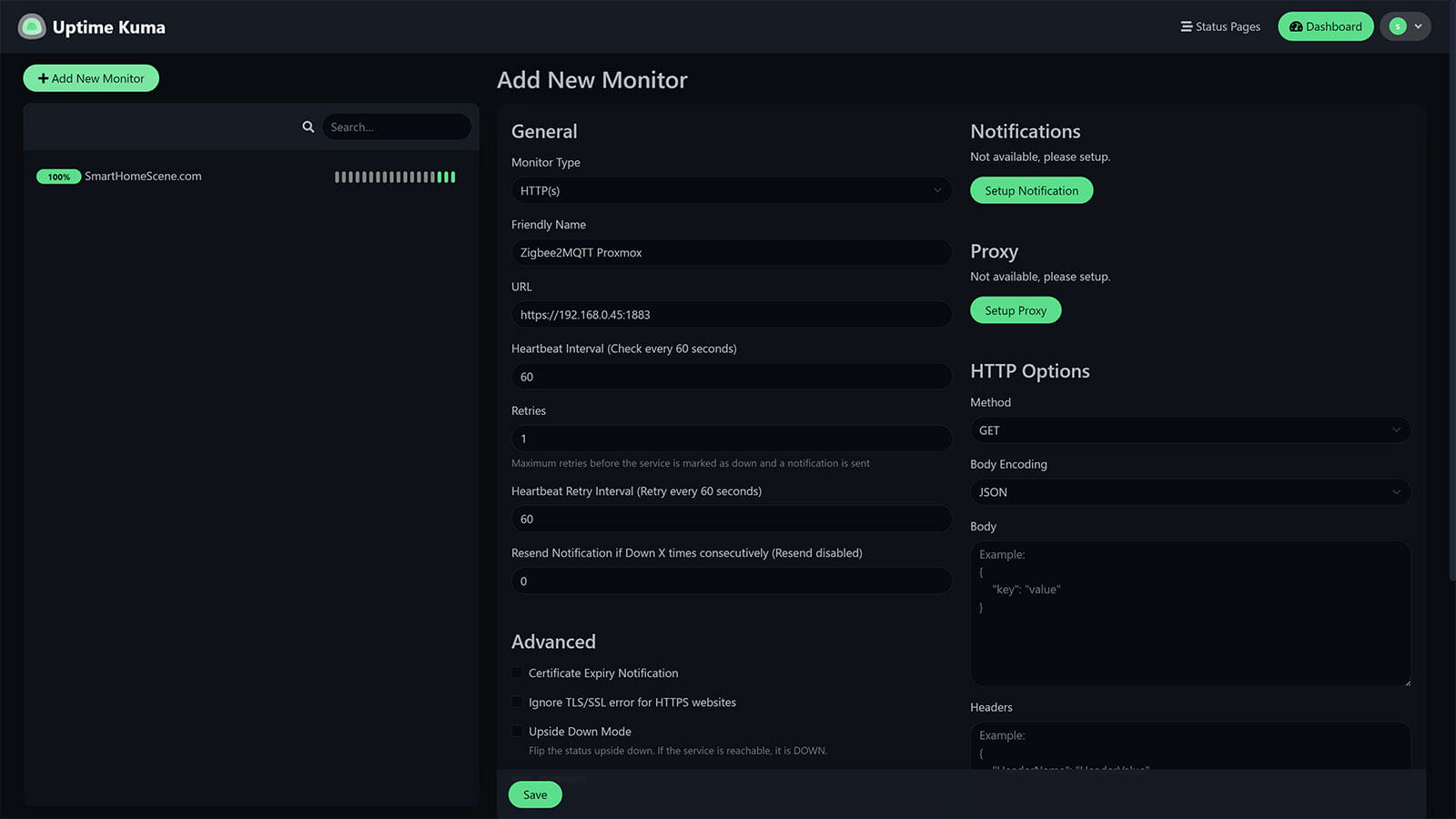Open the Method dropdown showing GET
Screen dimensions: 1456x819
pos(1188,430)
